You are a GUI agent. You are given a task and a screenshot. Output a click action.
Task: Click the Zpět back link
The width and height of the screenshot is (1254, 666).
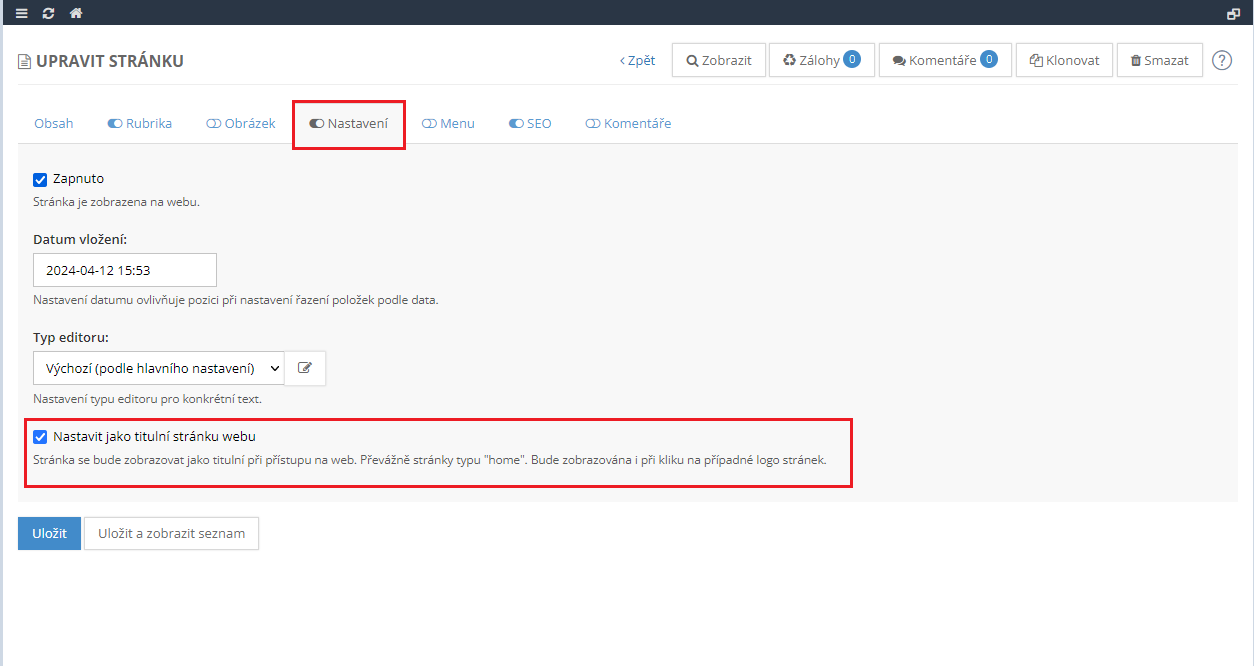637,60
